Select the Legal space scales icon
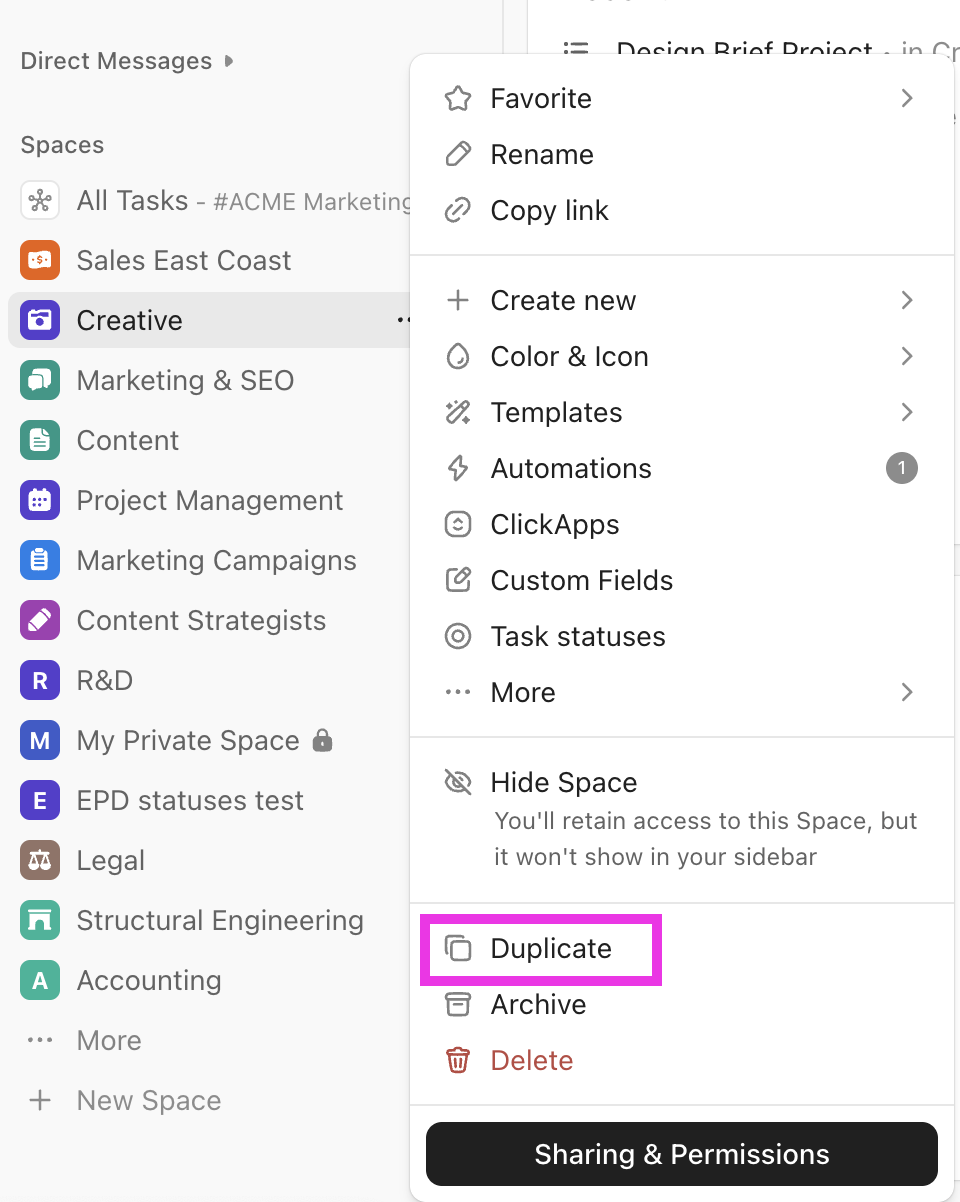The height and width of the screenshot is (1202, 960). (39, 860)
